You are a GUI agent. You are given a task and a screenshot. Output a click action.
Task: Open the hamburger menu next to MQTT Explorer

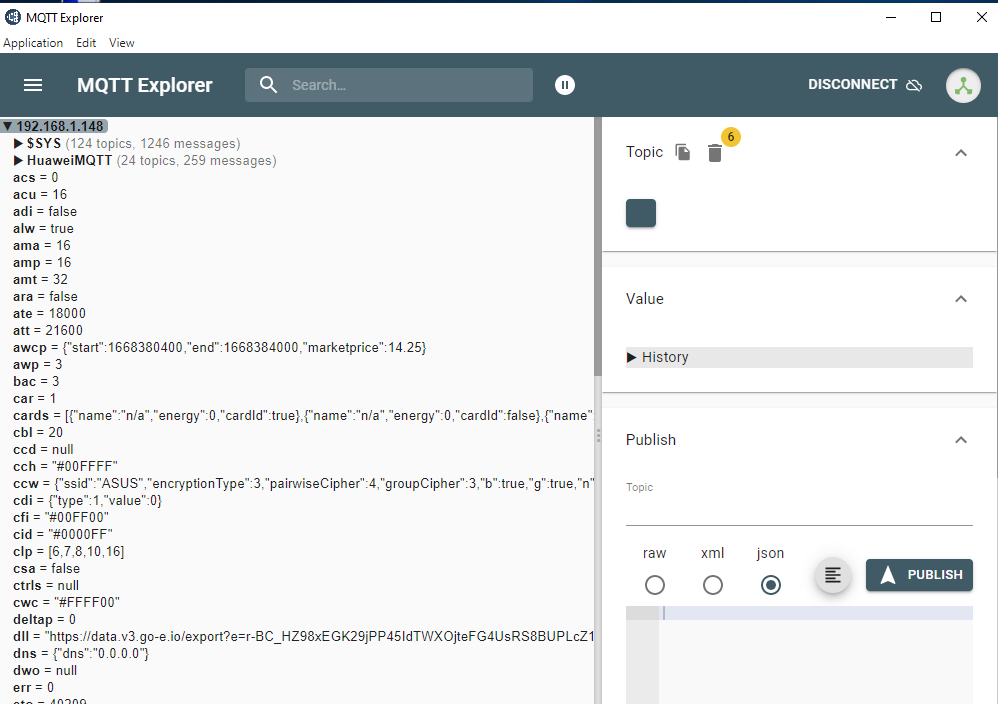[x=33, y=85]
